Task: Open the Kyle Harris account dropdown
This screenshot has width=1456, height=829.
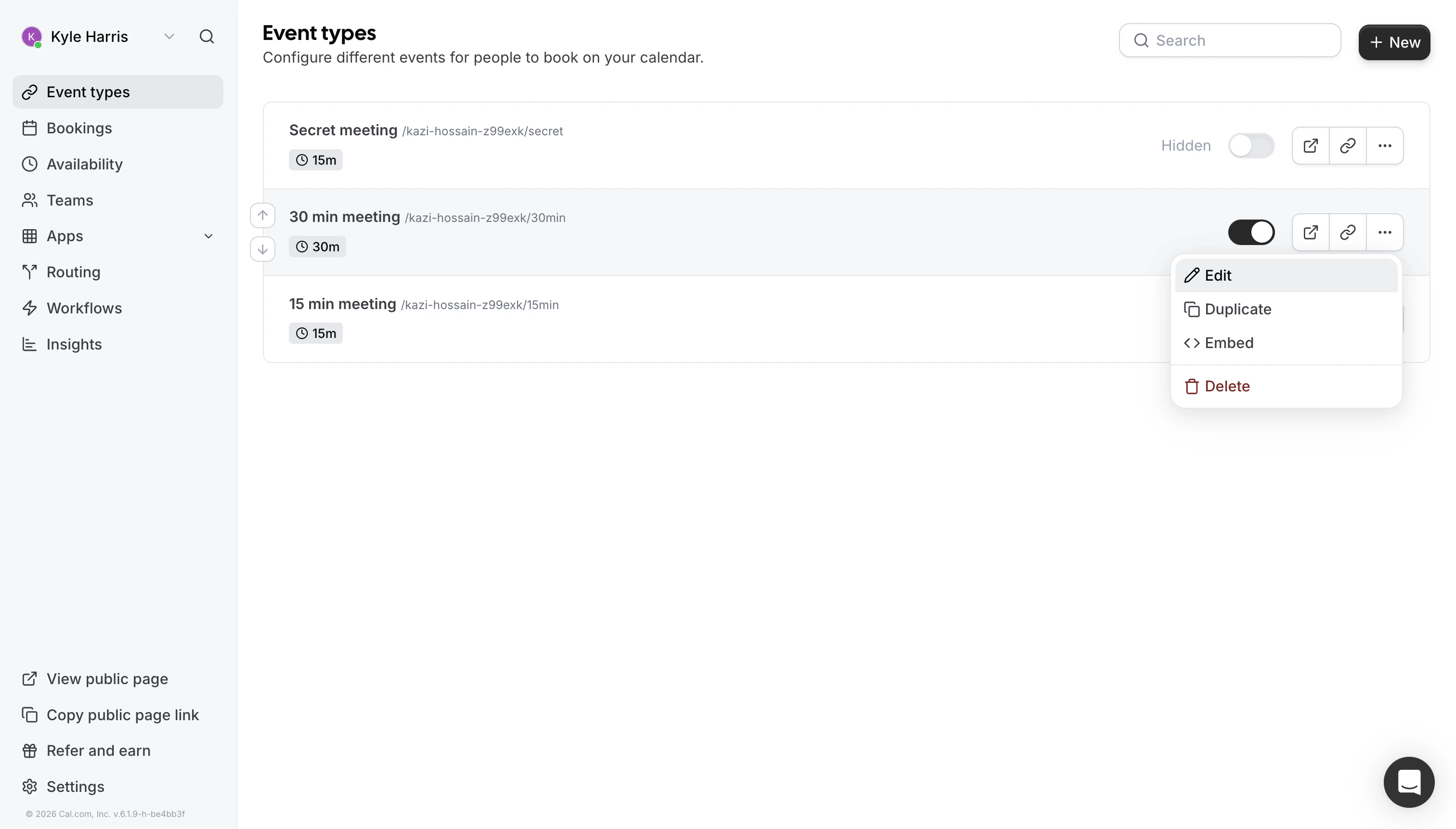Action: pyautogui.click(x=169, y=37)
